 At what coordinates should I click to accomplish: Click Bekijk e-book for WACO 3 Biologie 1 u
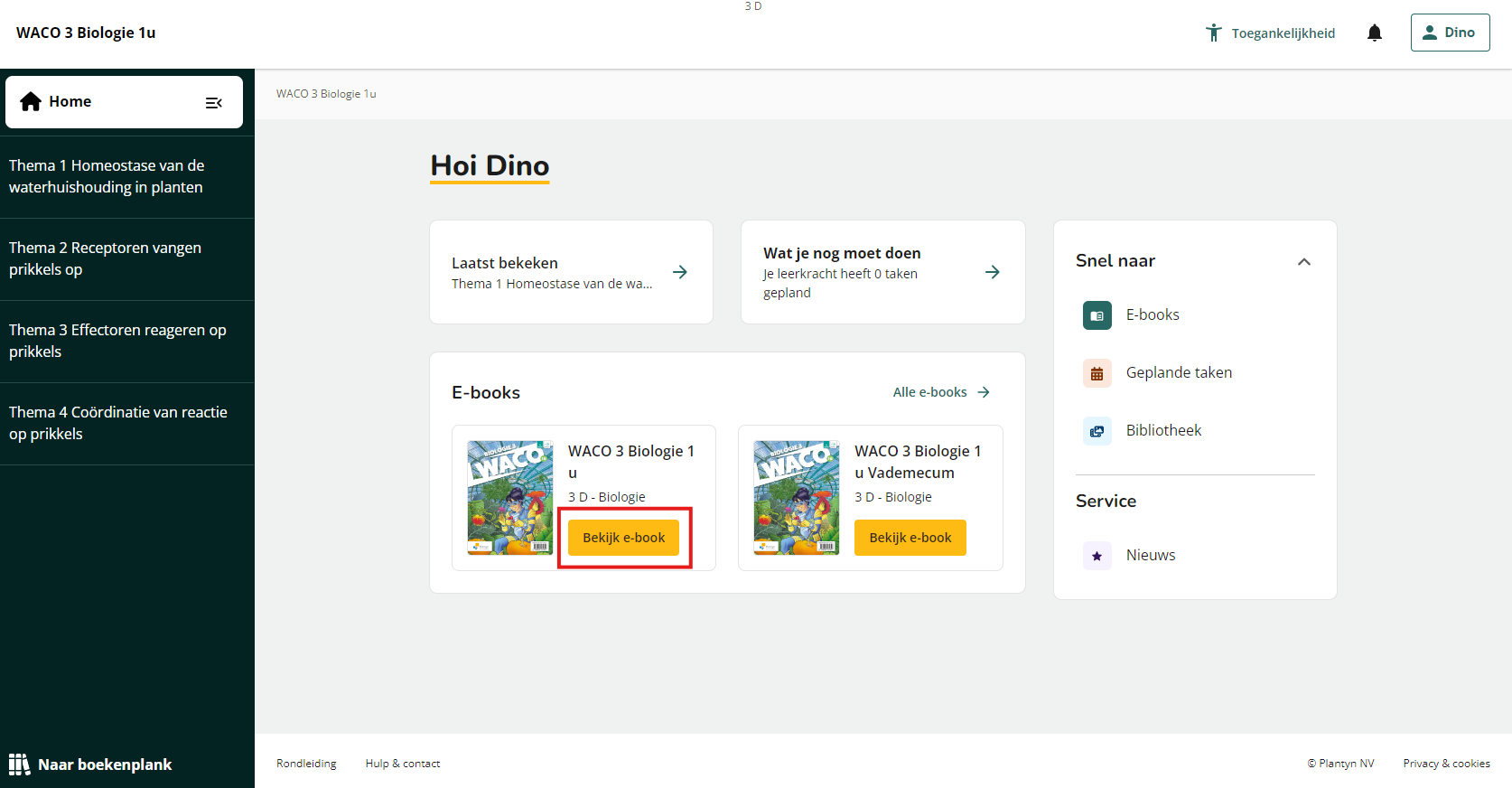point(623,538)
